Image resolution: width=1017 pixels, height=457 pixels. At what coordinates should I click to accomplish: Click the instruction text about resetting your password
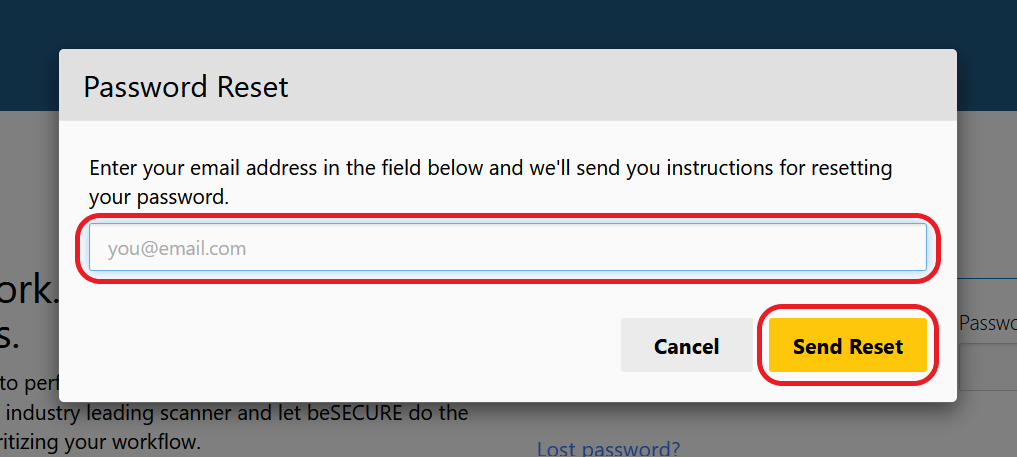490,182
